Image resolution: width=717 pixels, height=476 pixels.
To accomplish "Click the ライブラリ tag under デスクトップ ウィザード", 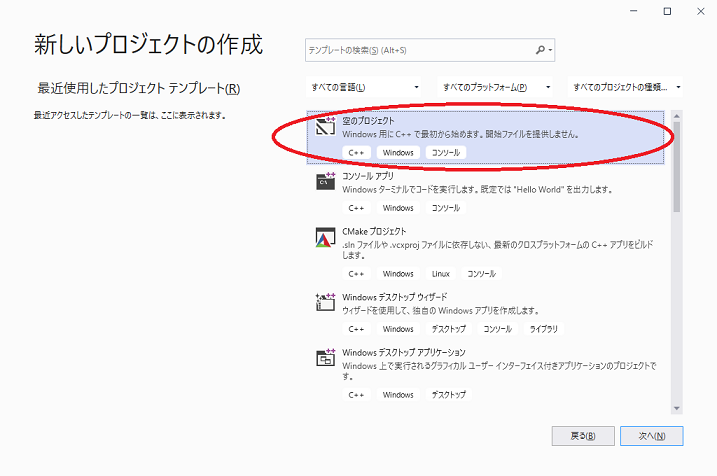I will click(x=544, y=329).
